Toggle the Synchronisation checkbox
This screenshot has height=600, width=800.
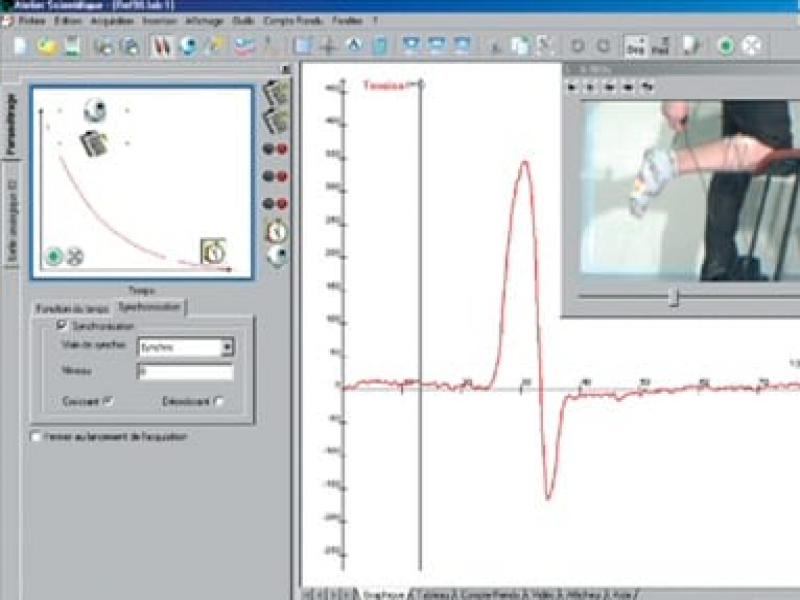coord(62,326)
